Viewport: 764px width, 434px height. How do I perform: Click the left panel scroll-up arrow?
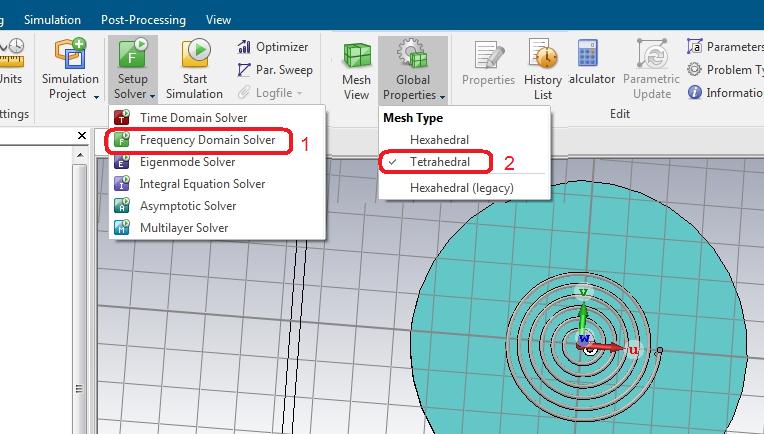pyautogui.click(x=80, y=156)
